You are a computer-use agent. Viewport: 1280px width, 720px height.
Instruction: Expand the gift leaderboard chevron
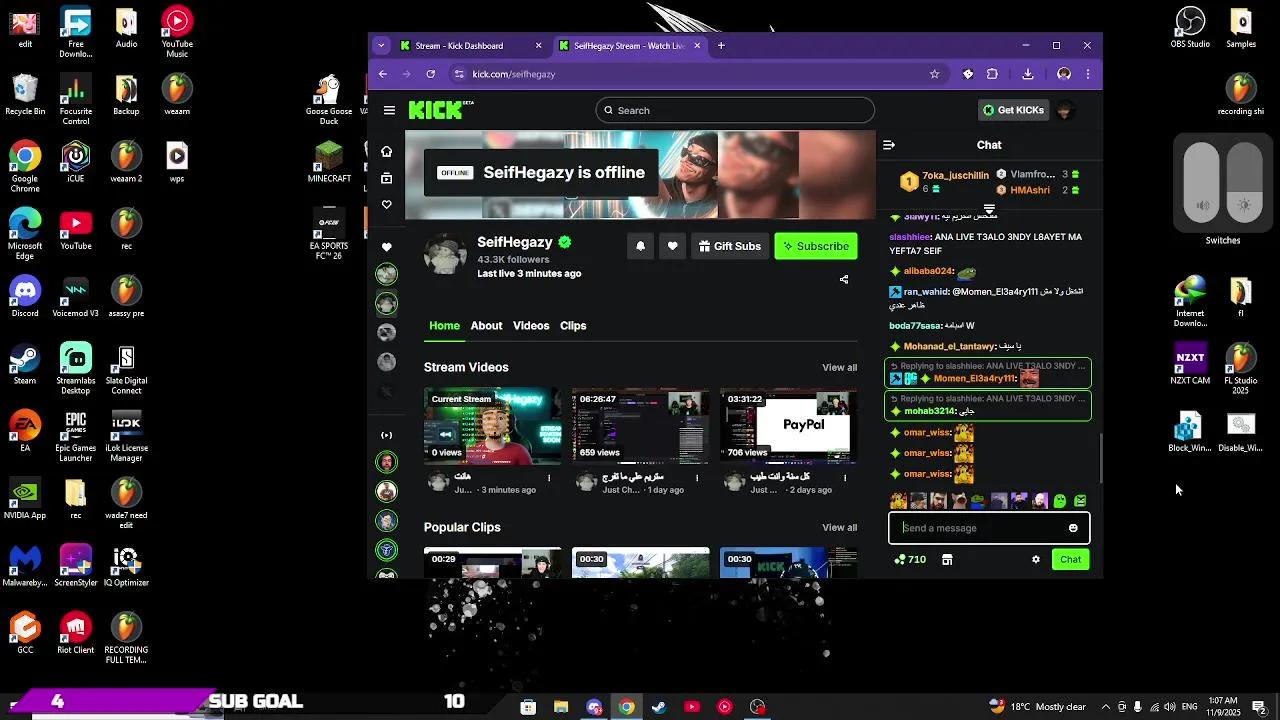coord(989,209)
